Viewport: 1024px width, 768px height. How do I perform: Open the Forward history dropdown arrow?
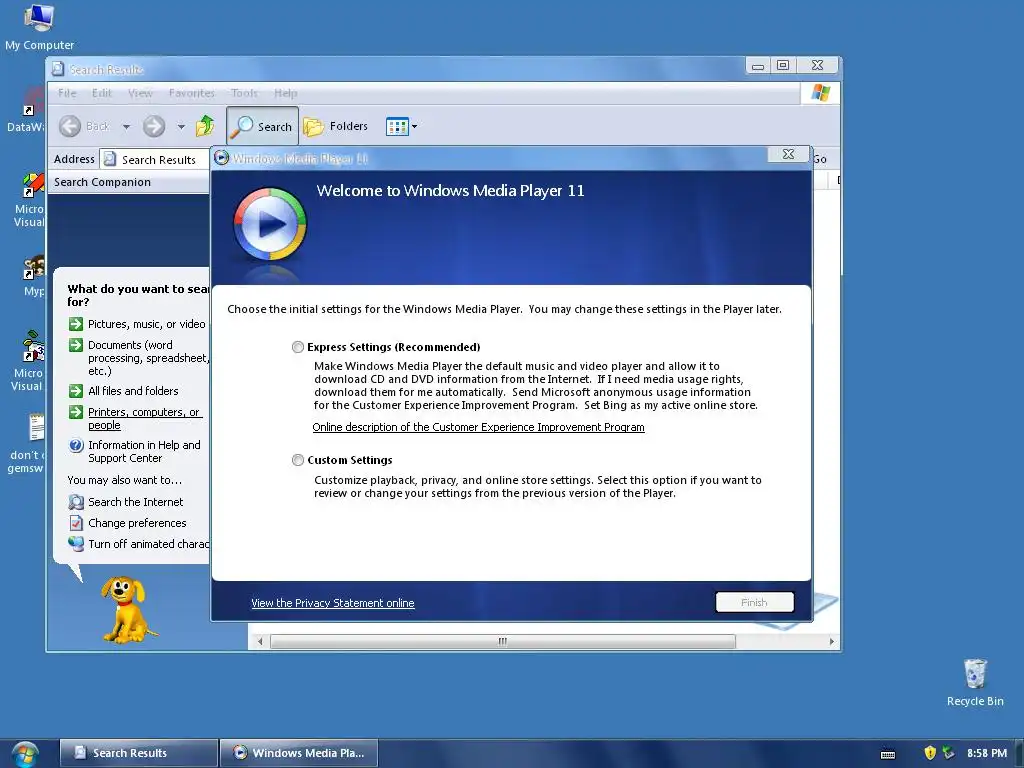pos(181,127)
